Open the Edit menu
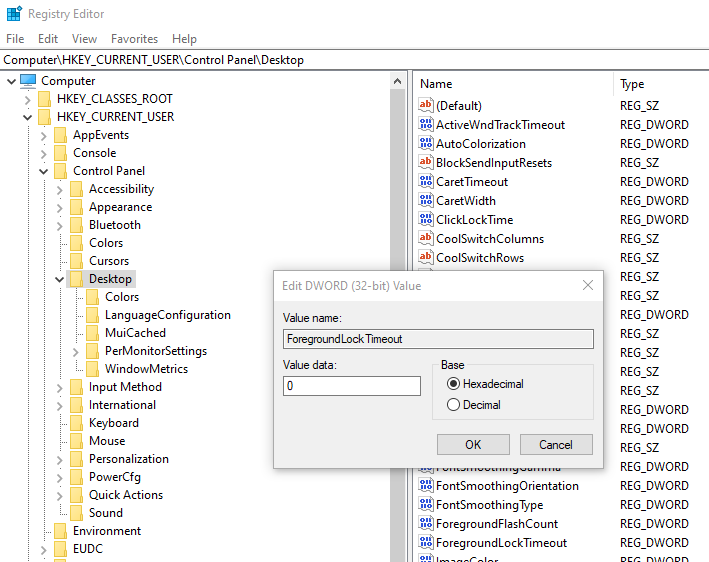 coord(47,39)
